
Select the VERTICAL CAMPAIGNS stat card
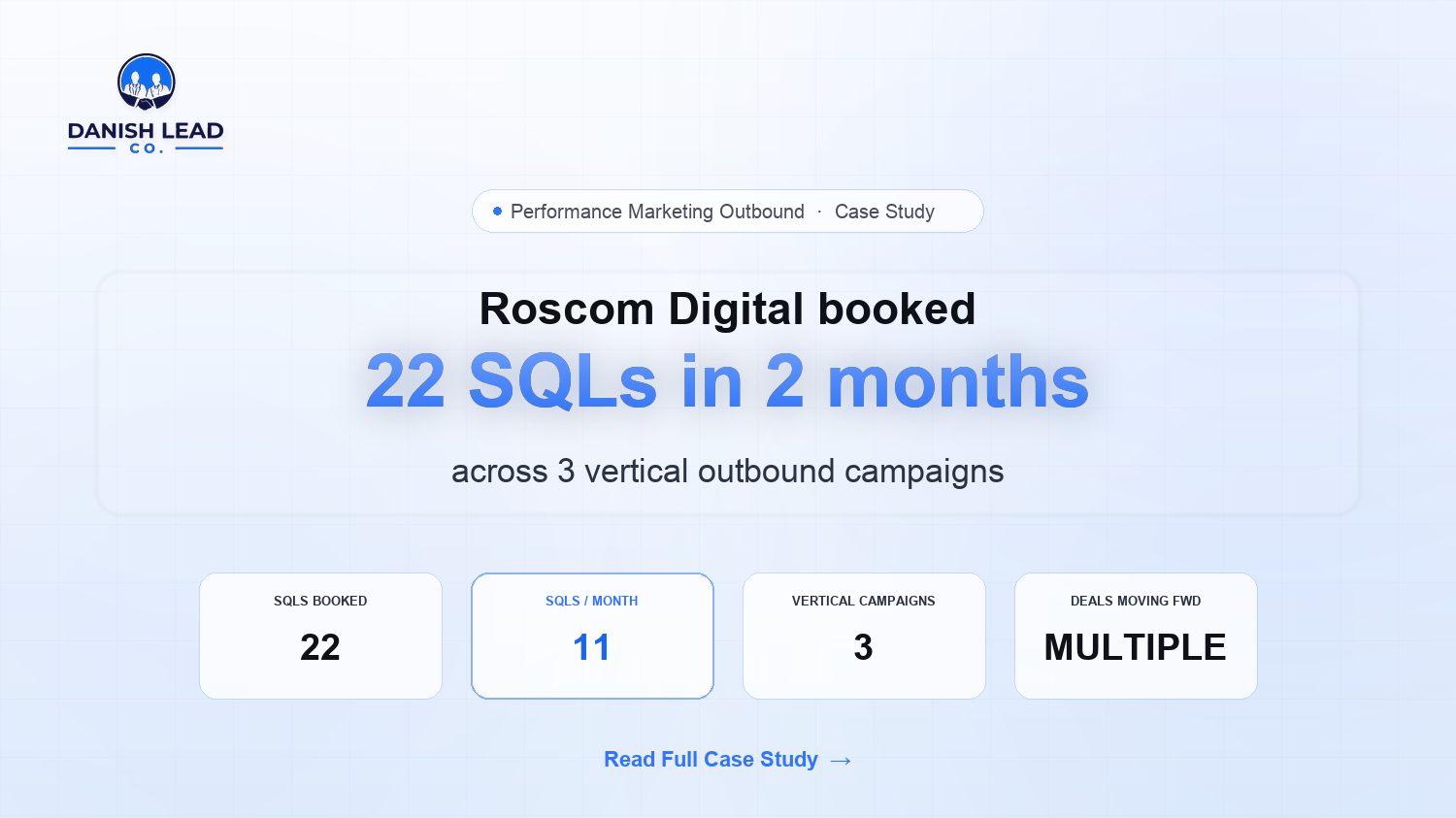864,636
